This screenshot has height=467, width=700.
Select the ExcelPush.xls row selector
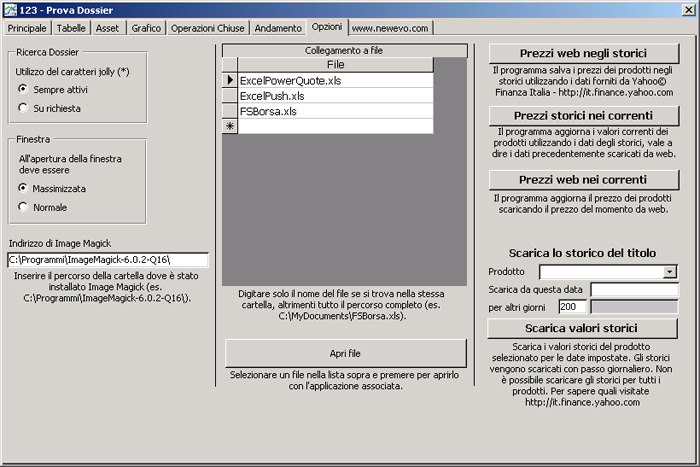pos(230,96)
